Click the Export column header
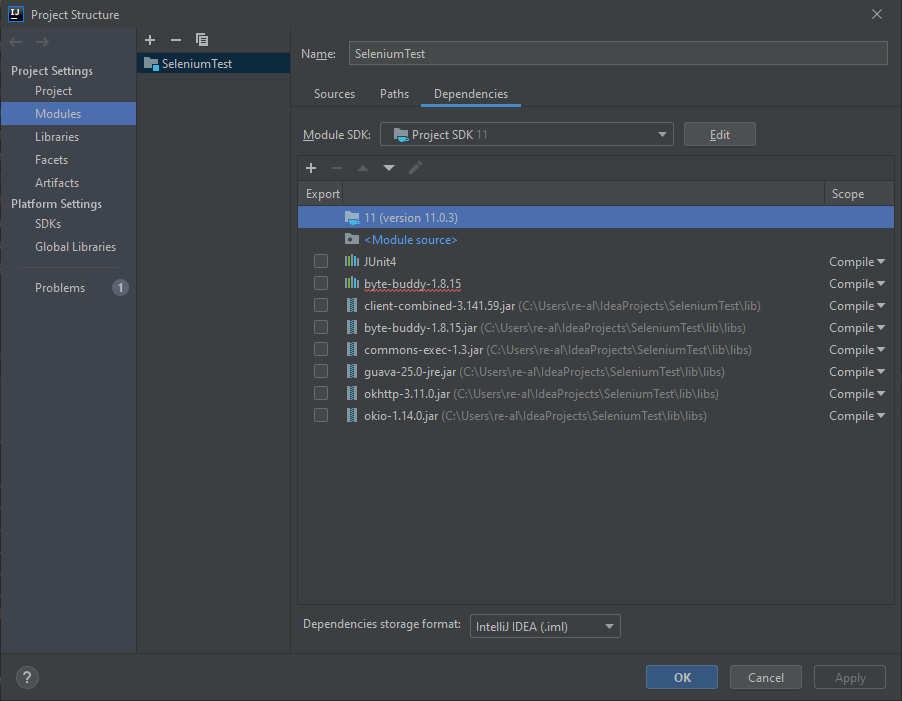Image resolution: width=902 pixels, height=701 pixels. (x=322, y=194)
